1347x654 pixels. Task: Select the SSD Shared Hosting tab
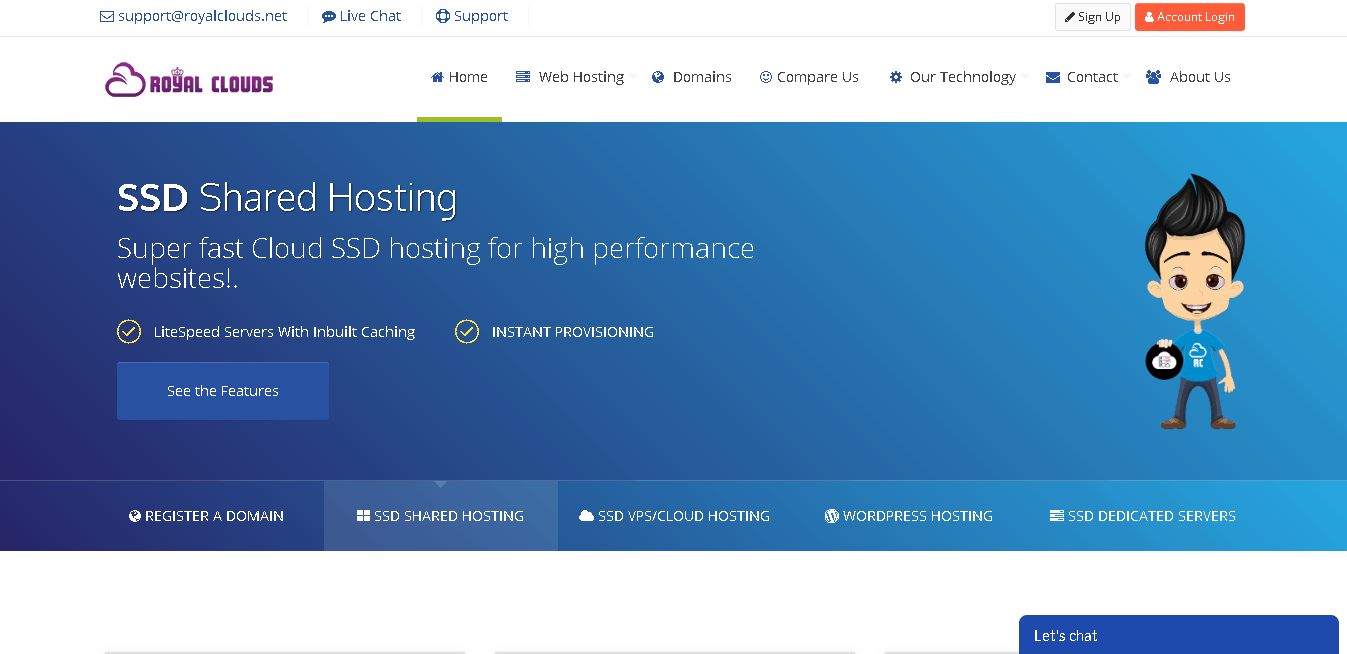(441, 516)
